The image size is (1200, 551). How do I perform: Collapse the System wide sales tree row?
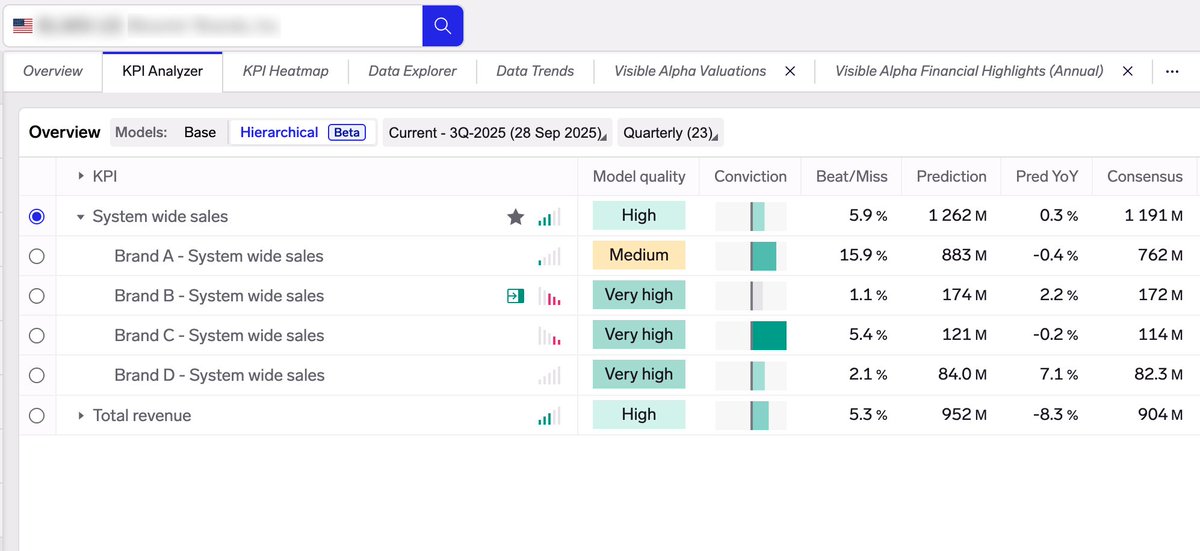point(80,216)
